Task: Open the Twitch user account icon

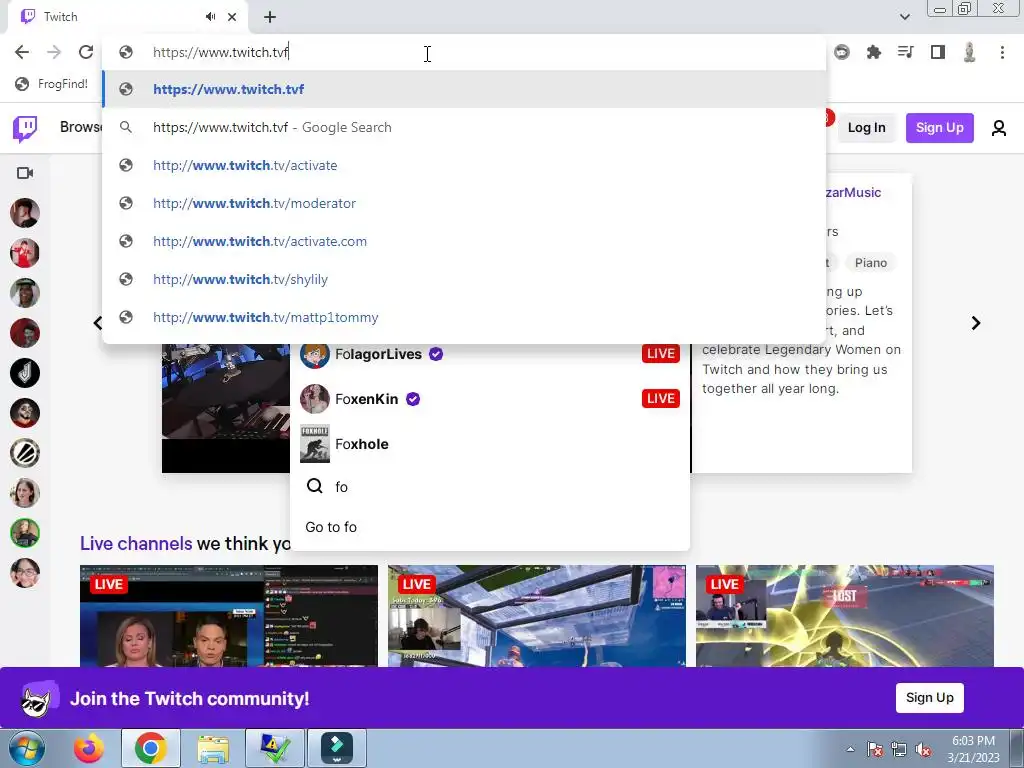Action: tap(999, 128)
